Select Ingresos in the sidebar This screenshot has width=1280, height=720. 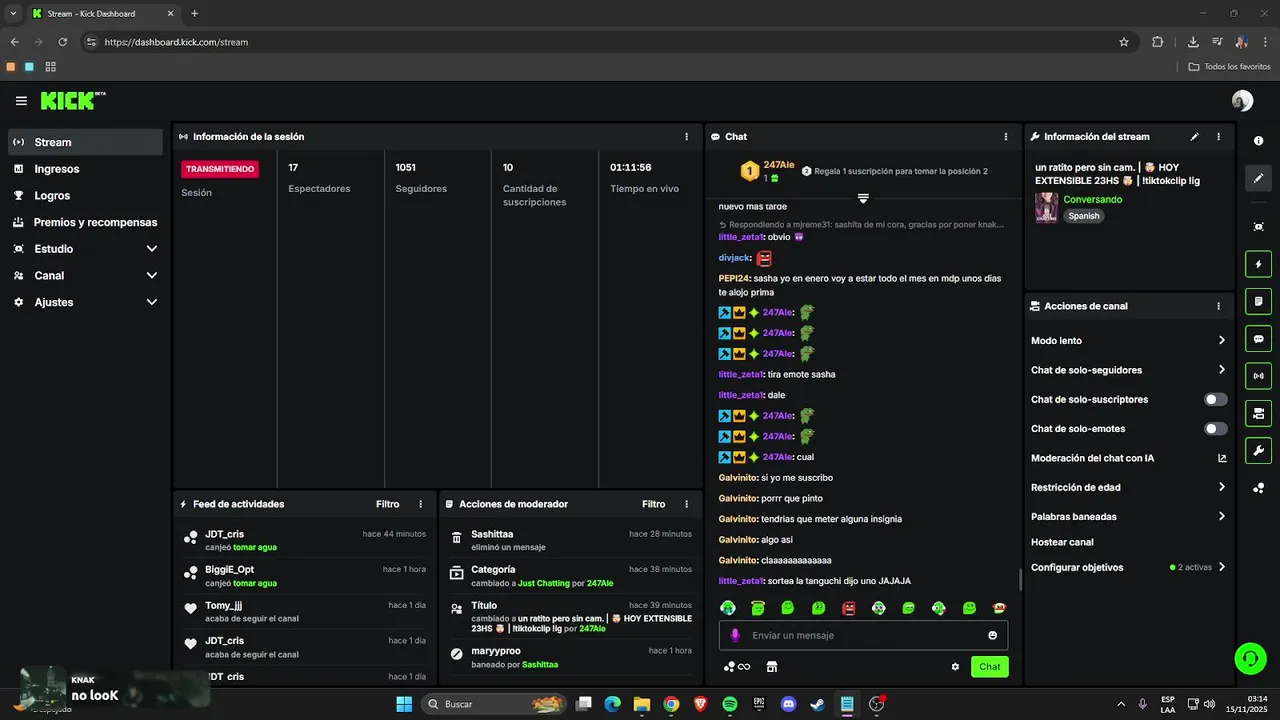(85, 169)
